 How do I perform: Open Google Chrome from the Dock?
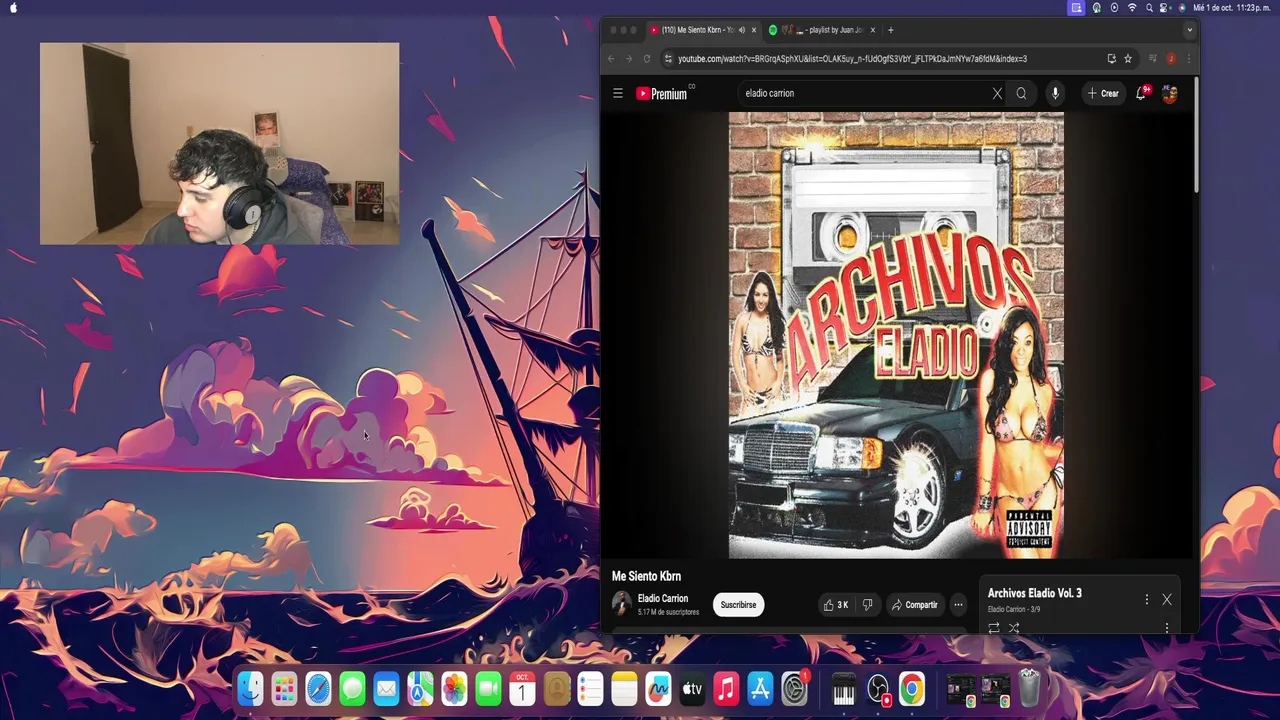[x=912, y=689]
